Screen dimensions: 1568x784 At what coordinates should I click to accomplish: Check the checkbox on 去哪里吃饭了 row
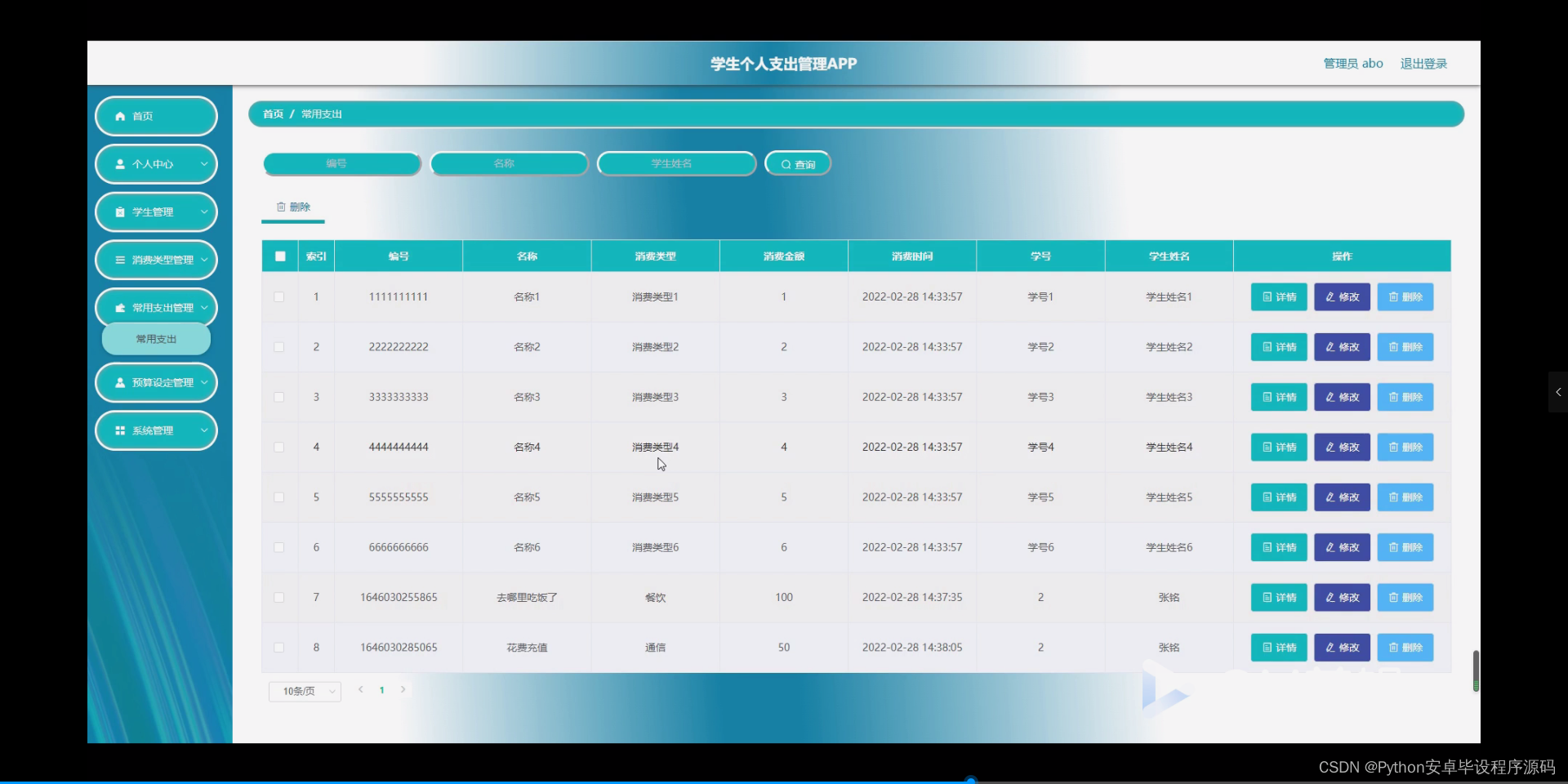click(279, 598)
